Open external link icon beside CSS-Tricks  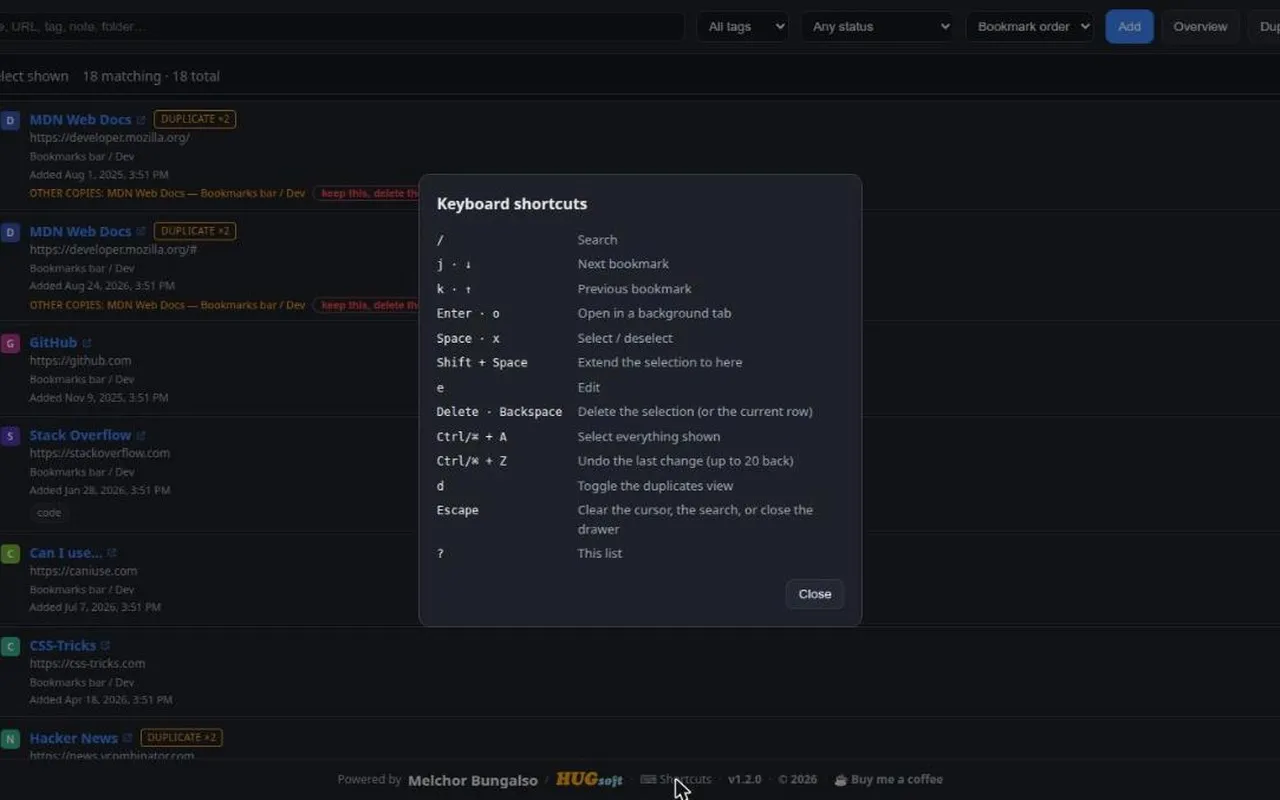point(105,646)
